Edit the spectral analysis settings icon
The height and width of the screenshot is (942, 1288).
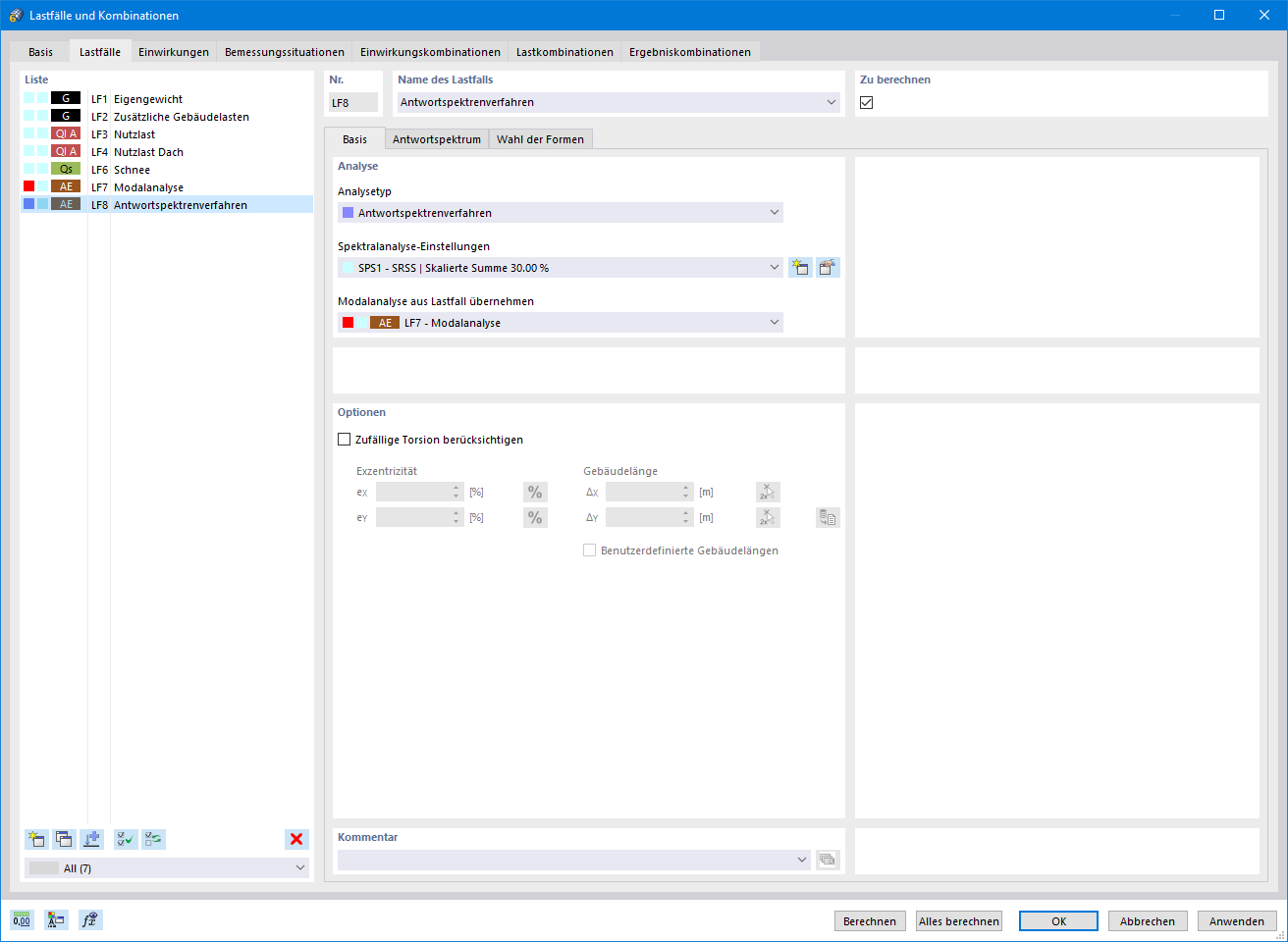point(828,268)
